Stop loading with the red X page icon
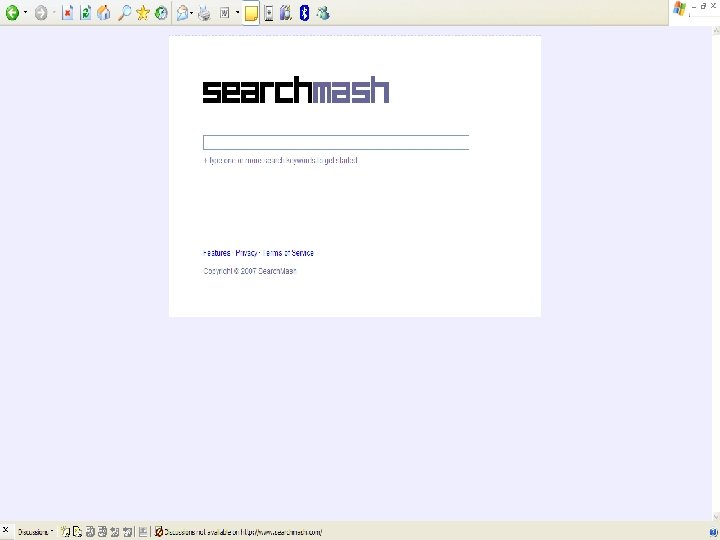Screen dimensions: 720x540 pyautogui.click(x=68, y=13)
